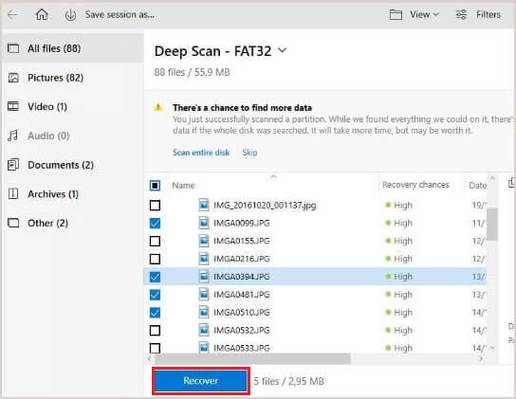This screenshot has width=516, height=399.
Task: Click the horizontal scrollbar under file list
Action: pyautogui.click(x=253, y=359)
